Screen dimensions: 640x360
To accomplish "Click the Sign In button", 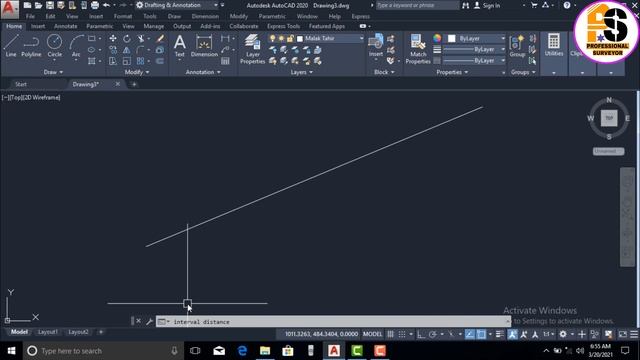I will 487,5.
